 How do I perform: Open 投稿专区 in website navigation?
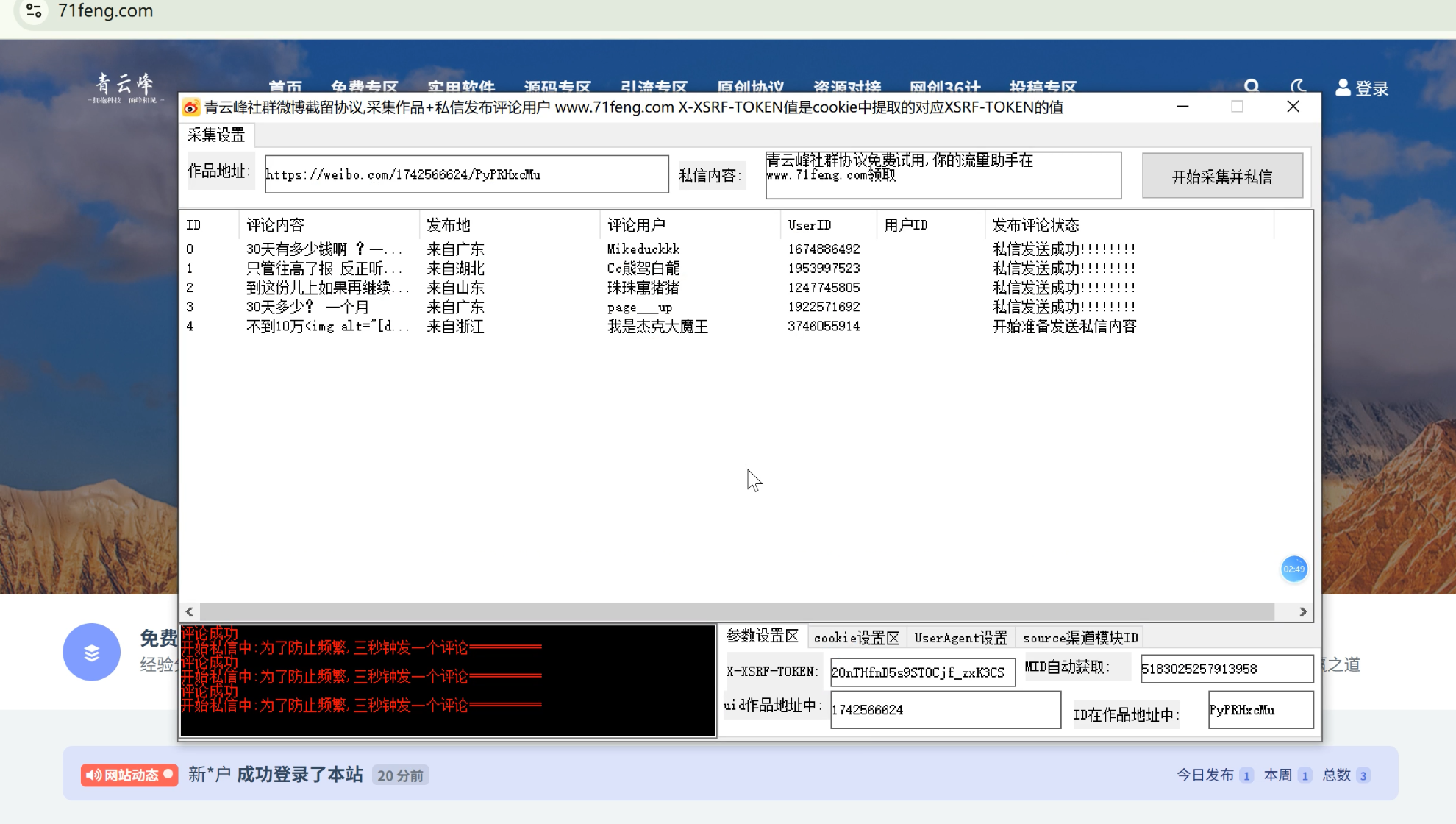1043,87
